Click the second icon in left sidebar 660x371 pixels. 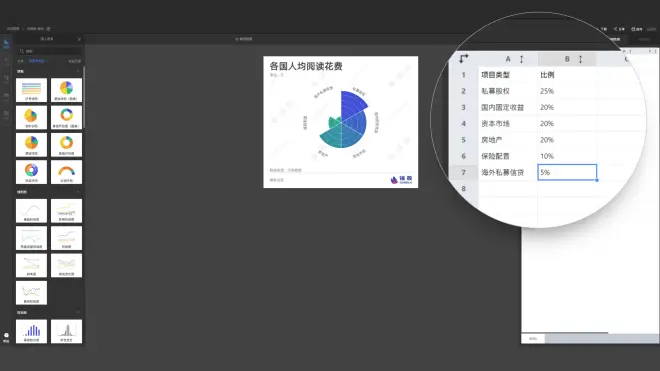(x=6, y=61)
